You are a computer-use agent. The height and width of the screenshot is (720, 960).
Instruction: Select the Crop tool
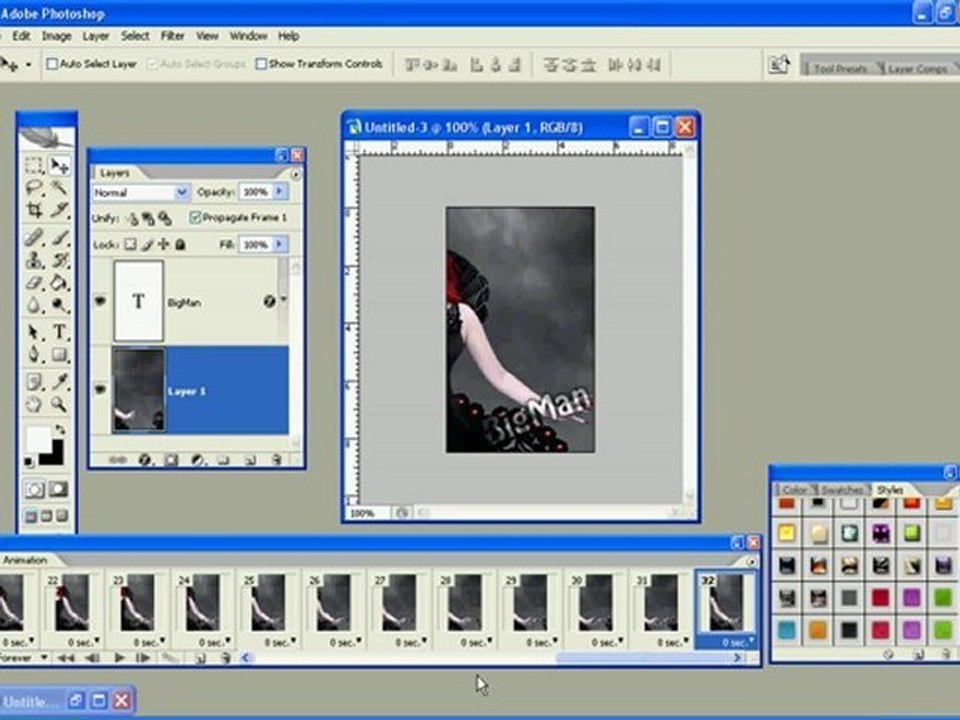[x=34, y=210]
